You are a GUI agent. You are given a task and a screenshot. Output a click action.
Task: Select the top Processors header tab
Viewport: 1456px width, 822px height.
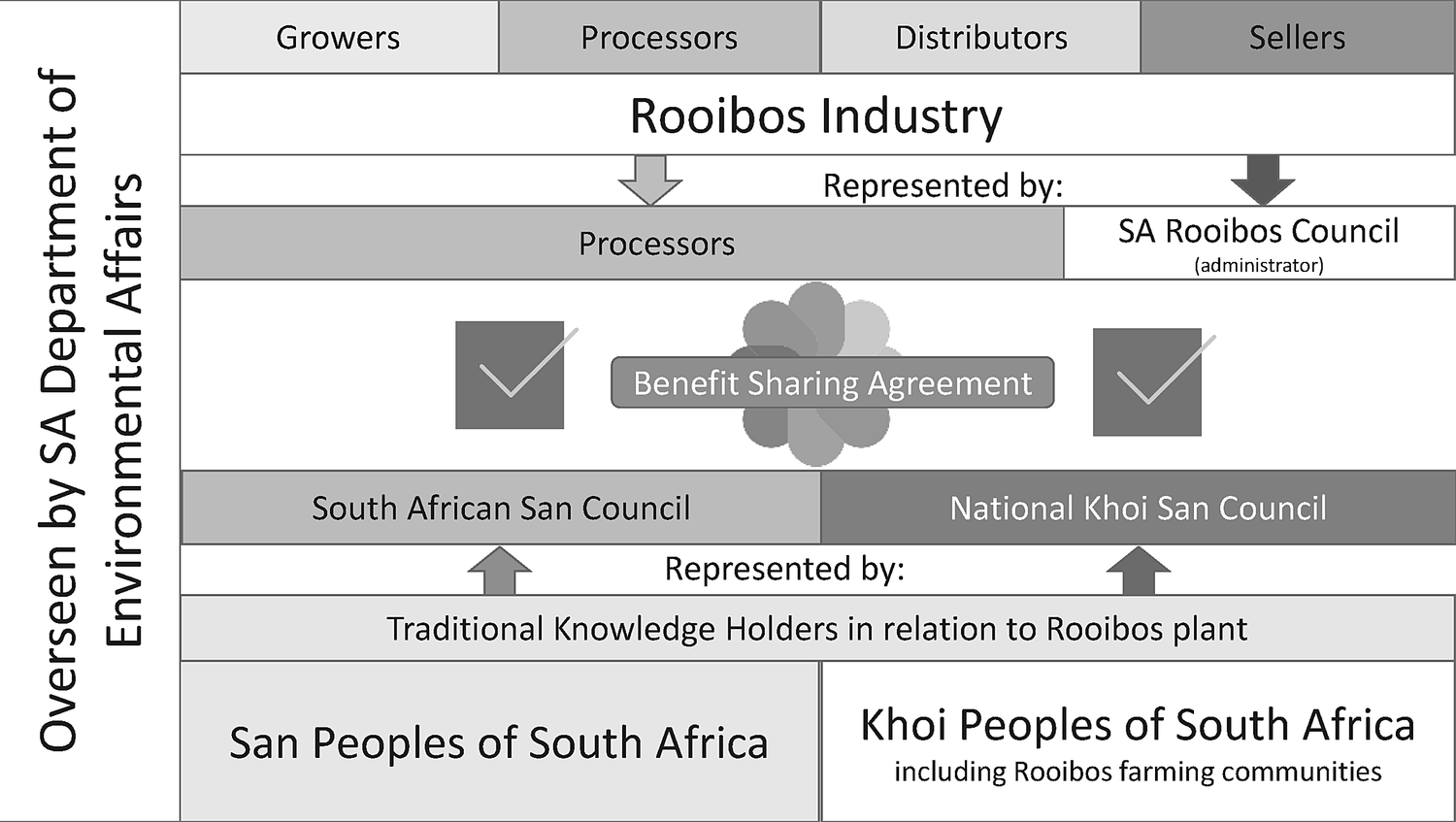pyautogui.click(x=659, y=38)
